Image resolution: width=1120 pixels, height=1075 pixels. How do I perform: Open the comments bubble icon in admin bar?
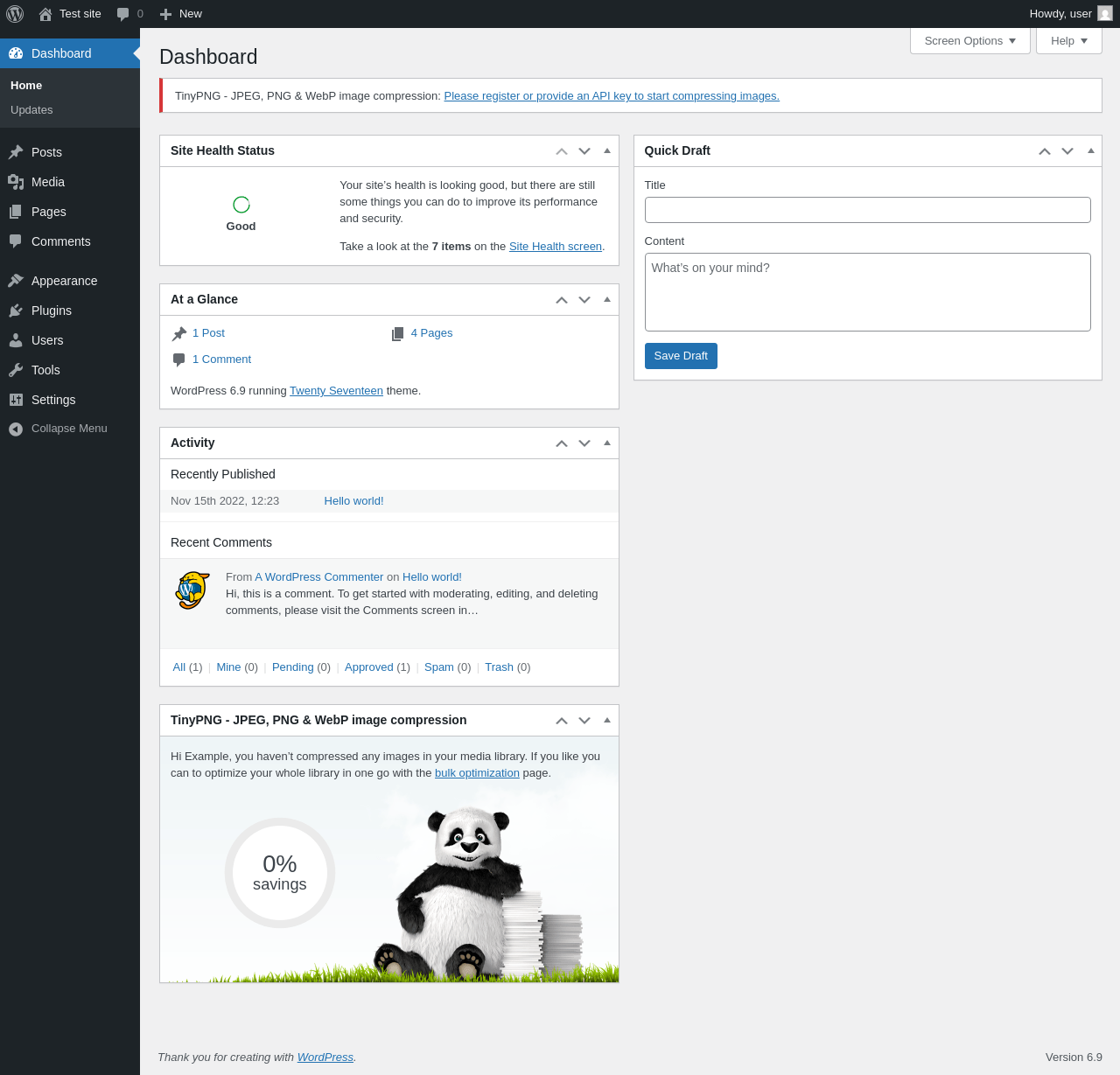(x=123, y=14)
